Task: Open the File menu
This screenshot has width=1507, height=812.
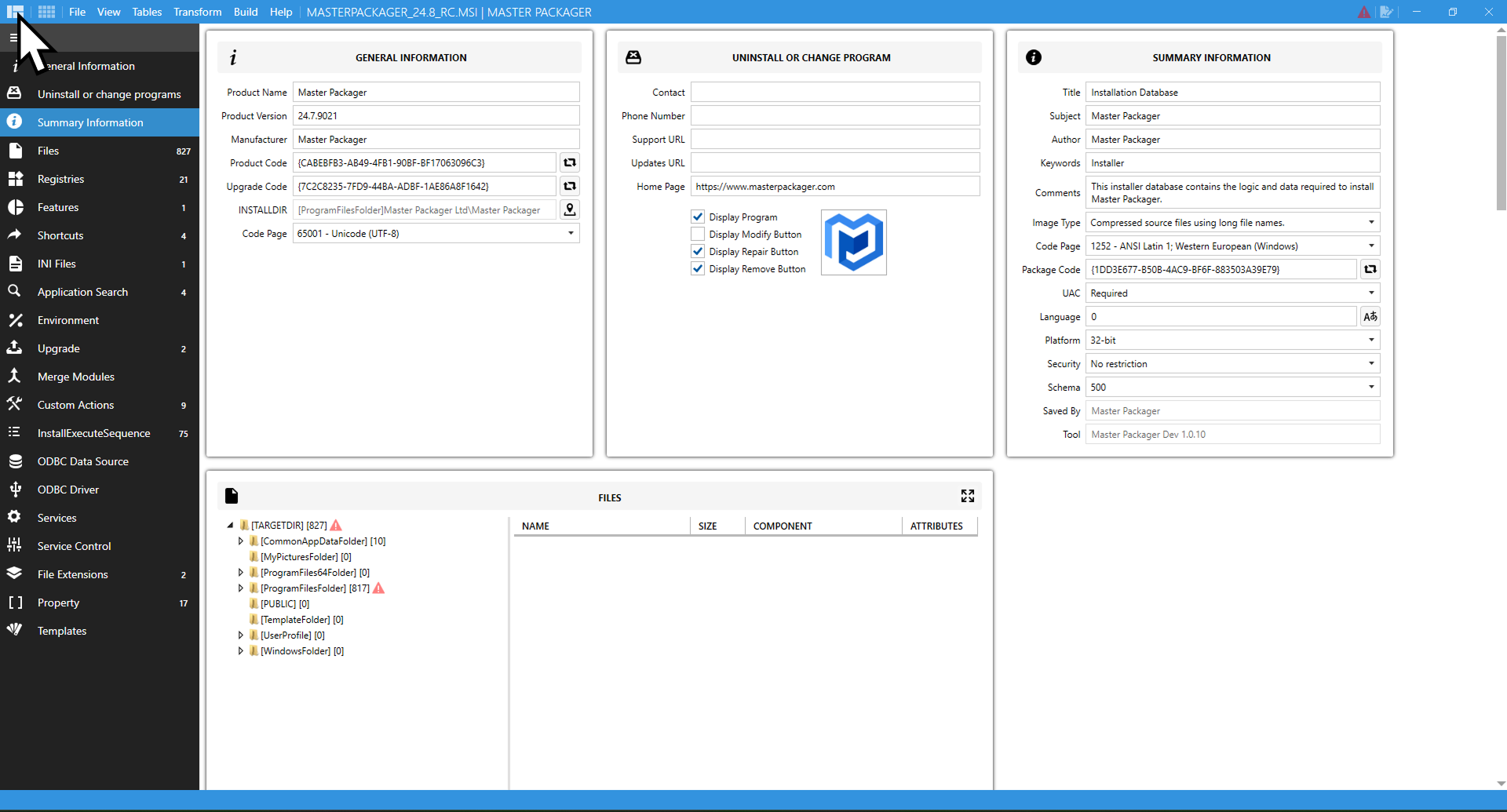Action: (77, 12)
